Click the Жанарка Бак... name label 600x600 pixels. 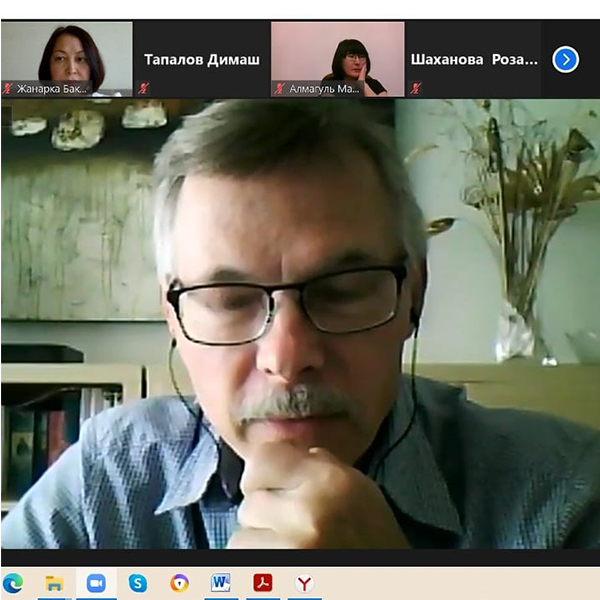tap(52, 89)
